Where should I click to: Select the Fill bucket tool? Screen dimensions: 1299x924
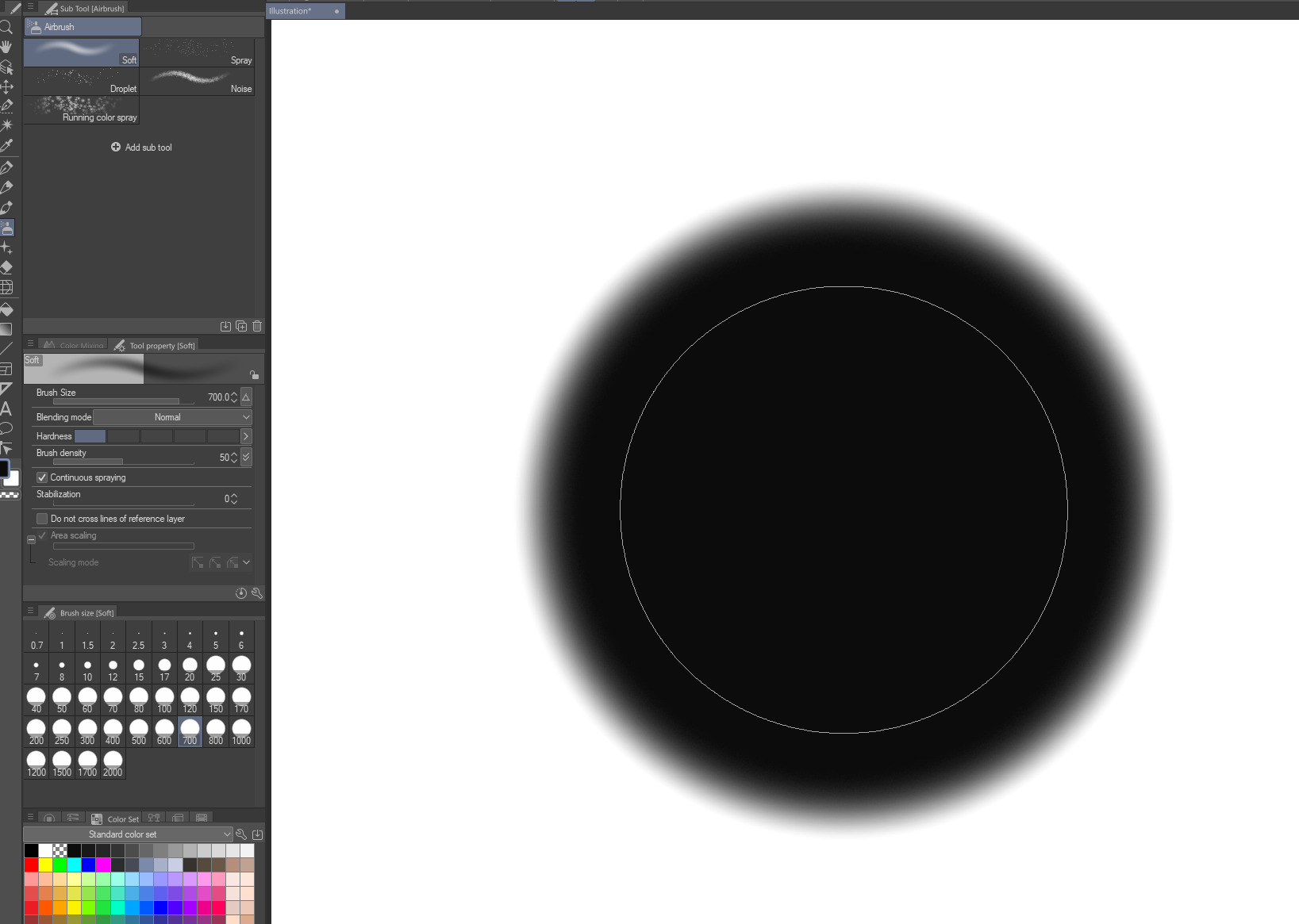(6, 309)
